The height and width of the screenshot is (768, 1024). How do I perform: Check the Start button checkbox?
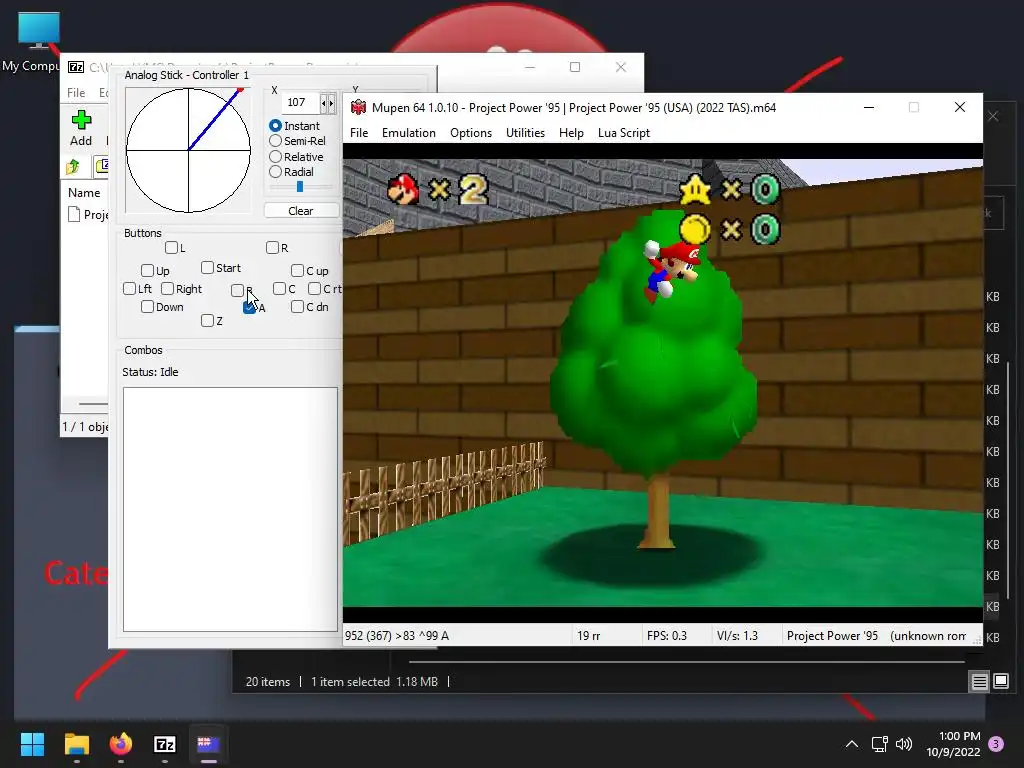(x=207, y=268)
